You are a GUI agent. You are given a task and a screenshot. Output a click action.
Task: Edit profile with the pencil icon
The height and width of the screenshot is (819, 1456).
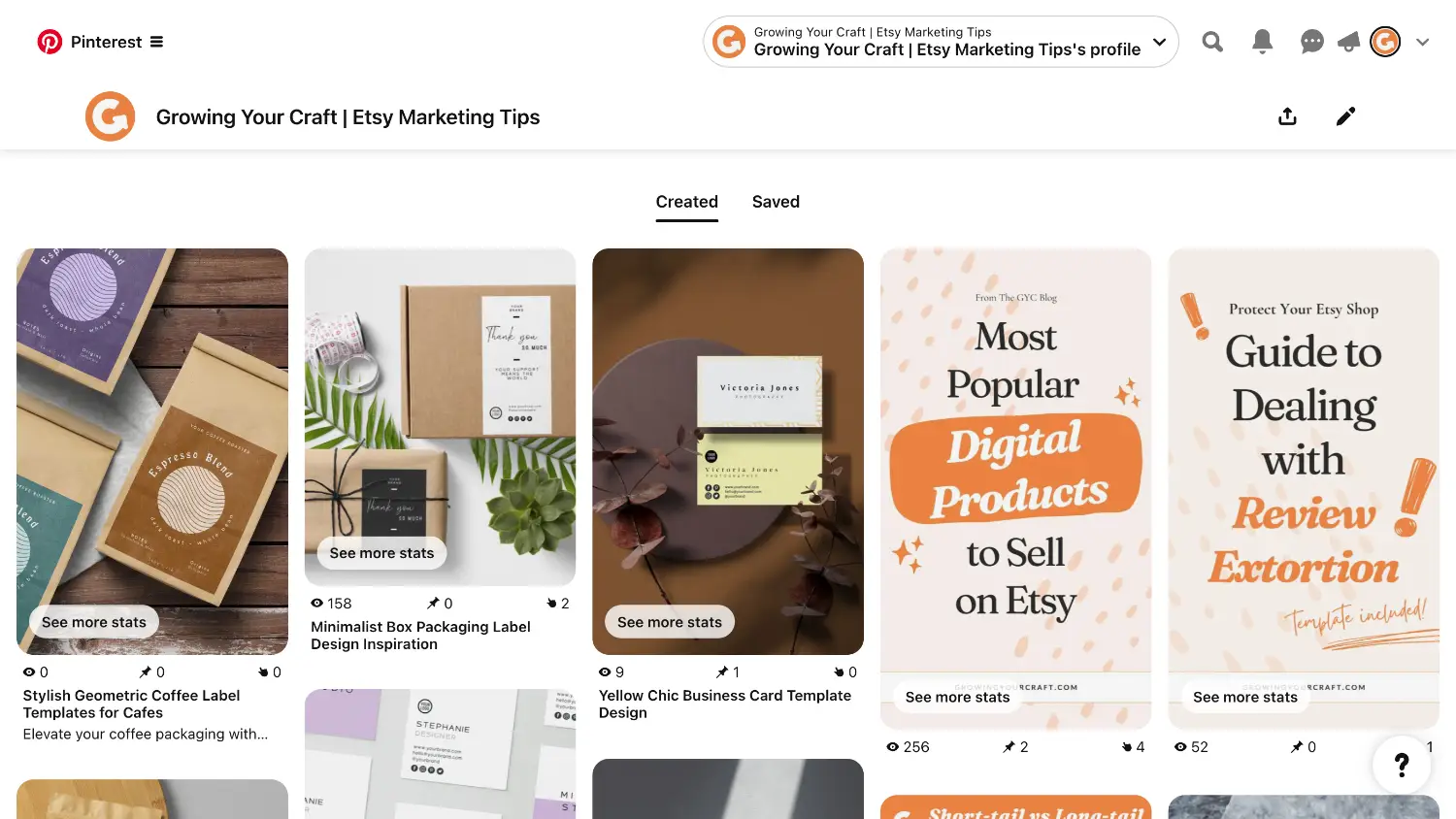pyautogui.click(x=1345, y=116)
